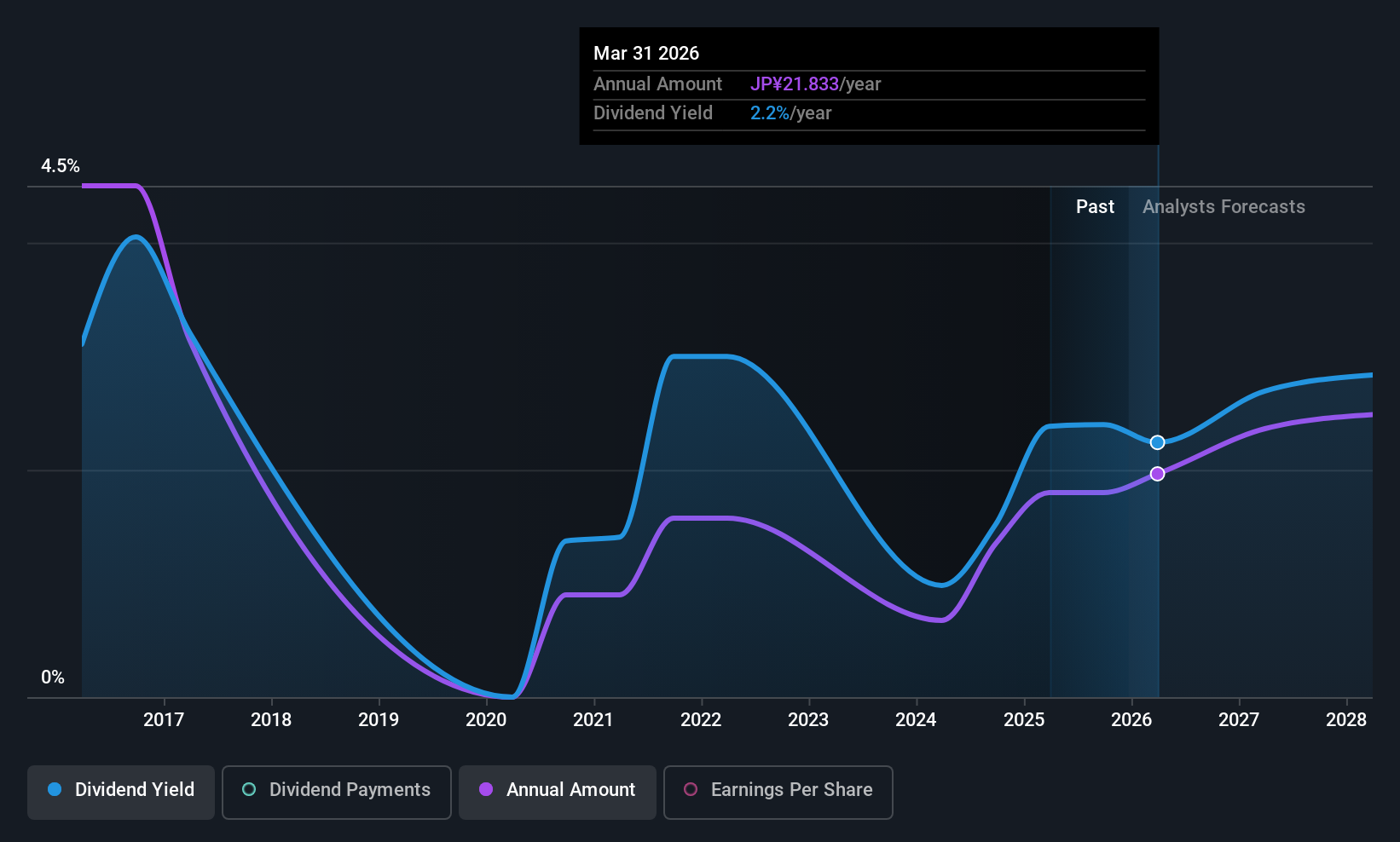Click the 2020 x-axis label

[x=486, y=720]
